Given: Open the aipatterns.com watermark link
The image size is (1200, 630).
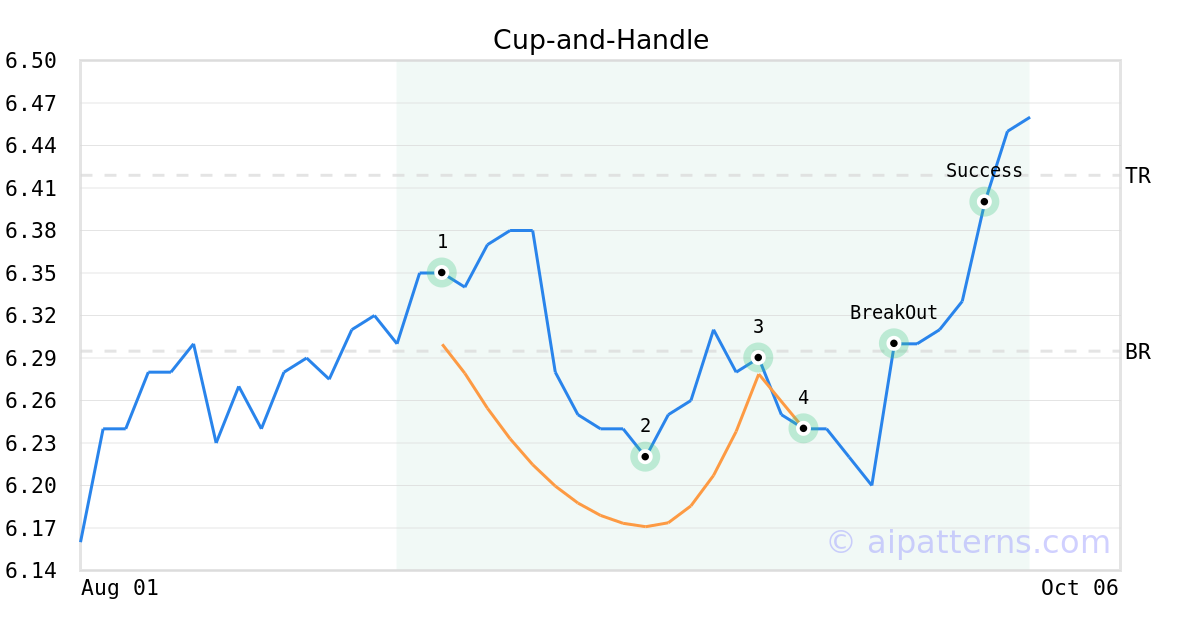Looking at the screenshot, I should click(968, 542).
